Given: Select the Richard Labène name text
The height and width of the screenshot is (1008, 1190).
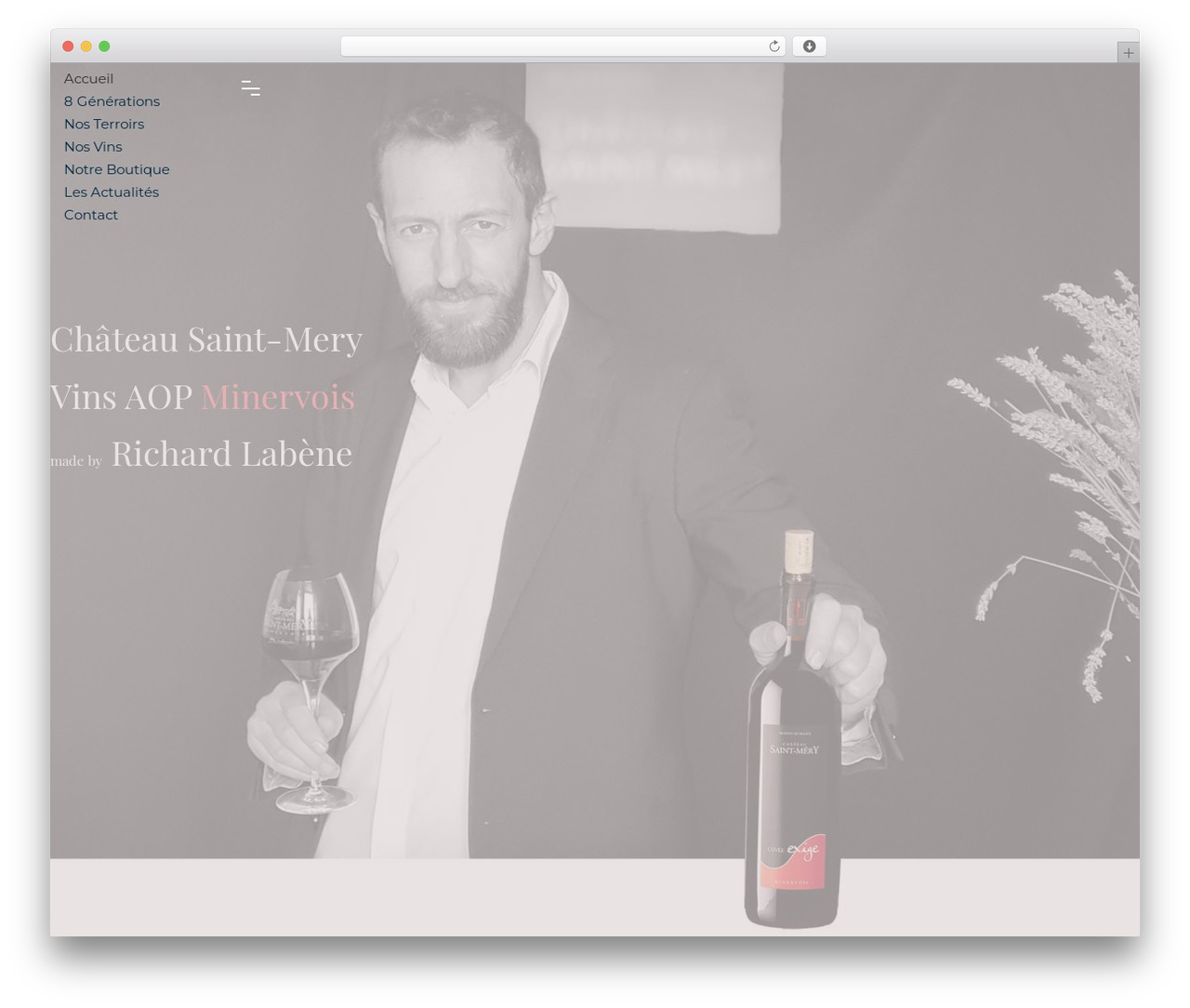Looking at the screenshot, I should (x=231, y=454).
